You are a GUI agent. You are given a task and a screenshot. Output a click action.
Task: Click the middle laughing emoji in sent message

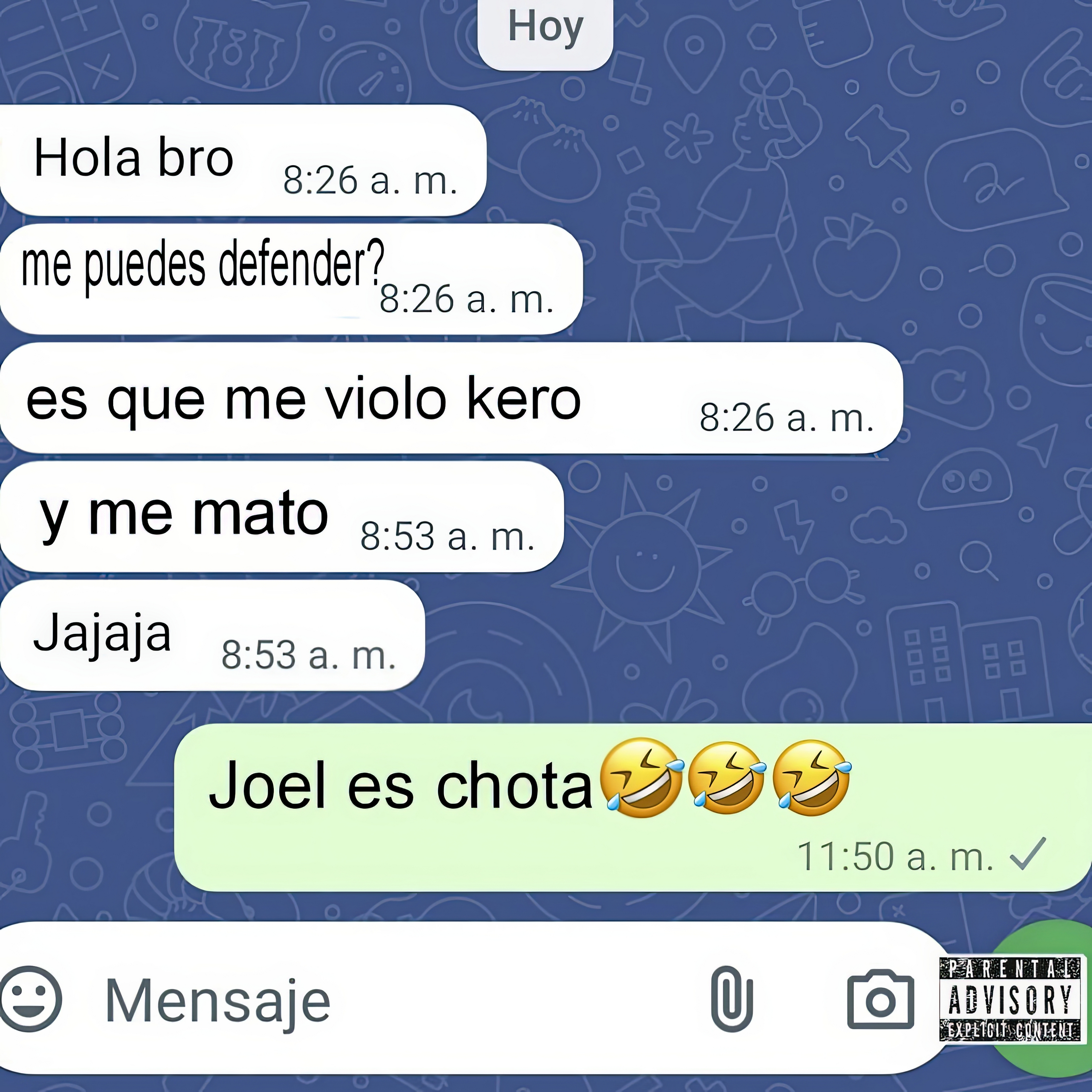[x=727, y=777]
